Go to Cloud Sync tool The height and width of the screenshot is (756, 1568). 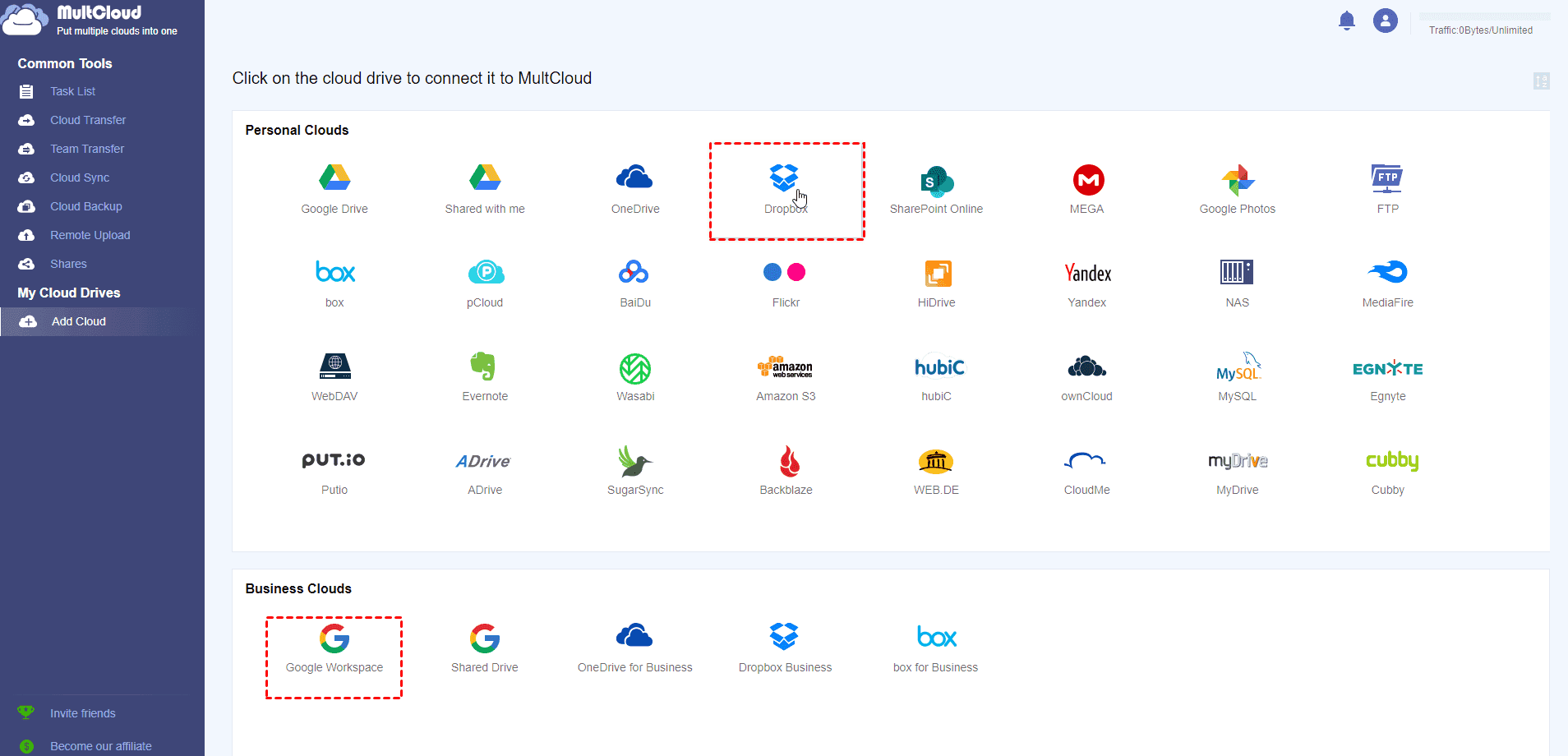pyautogui.click(x=80, y=177)
